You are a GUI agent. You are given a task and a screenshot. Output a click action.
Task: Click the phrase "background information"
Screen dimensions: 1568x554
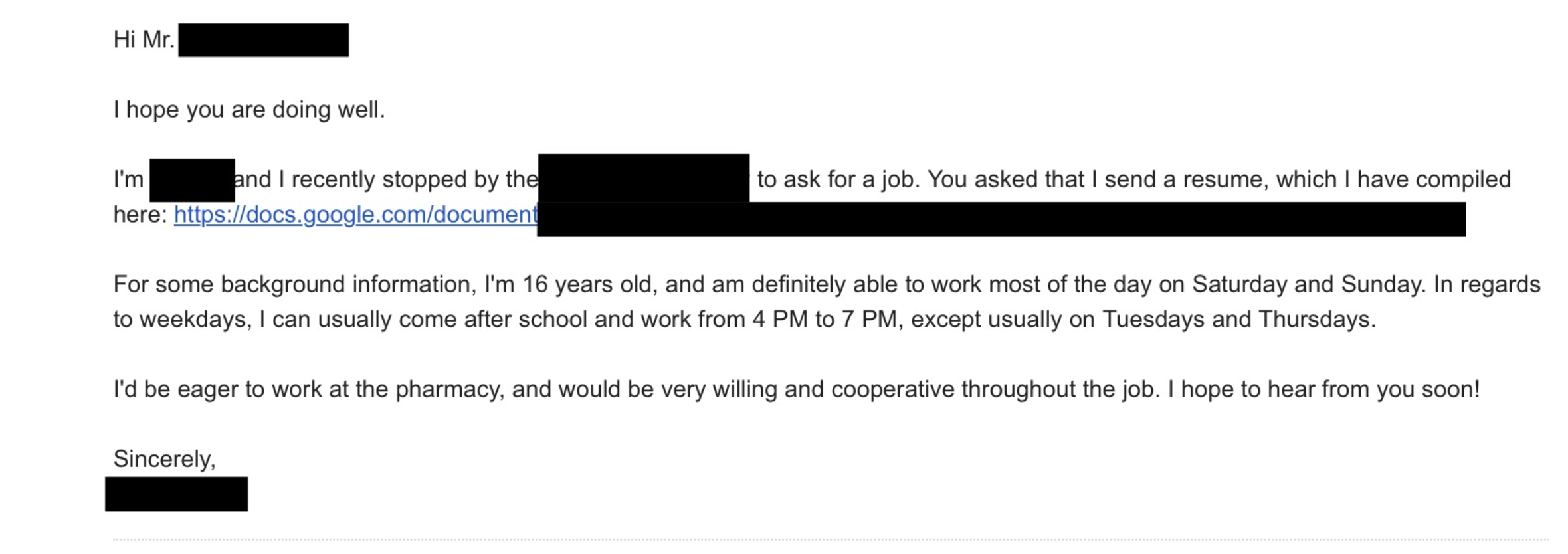[345, 284]
